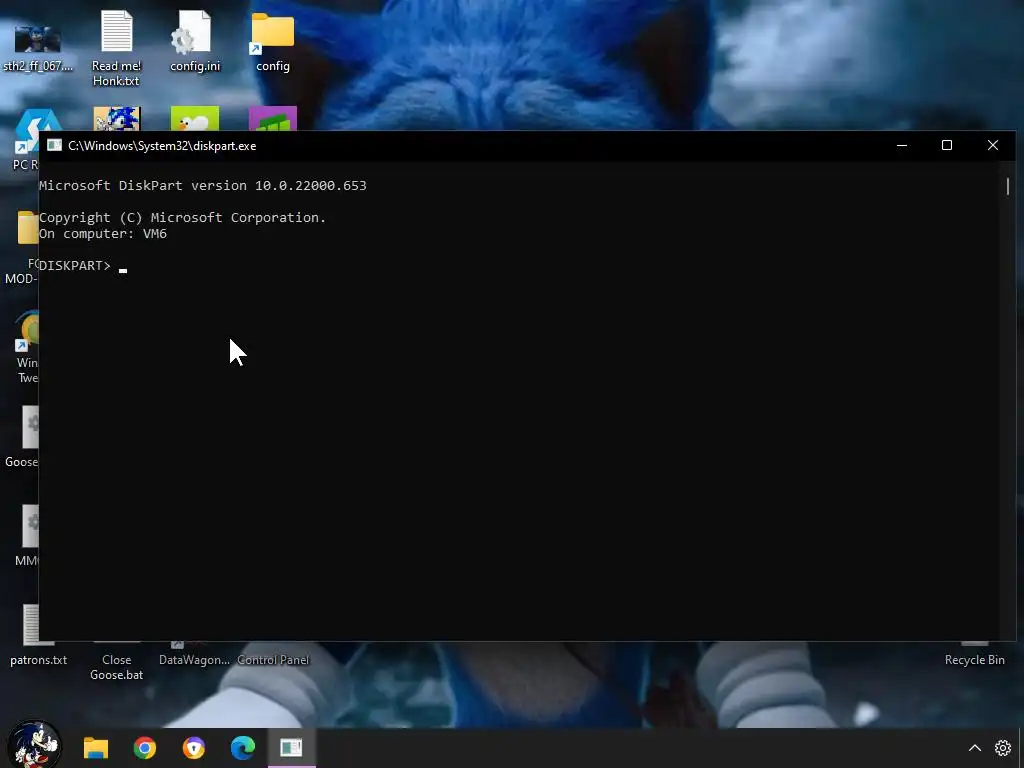Image resolution: width=1024 pixels, height=768 pixels.
Task: Launch Microsoft Edge from taskbar
Action: tap(243, 748)
